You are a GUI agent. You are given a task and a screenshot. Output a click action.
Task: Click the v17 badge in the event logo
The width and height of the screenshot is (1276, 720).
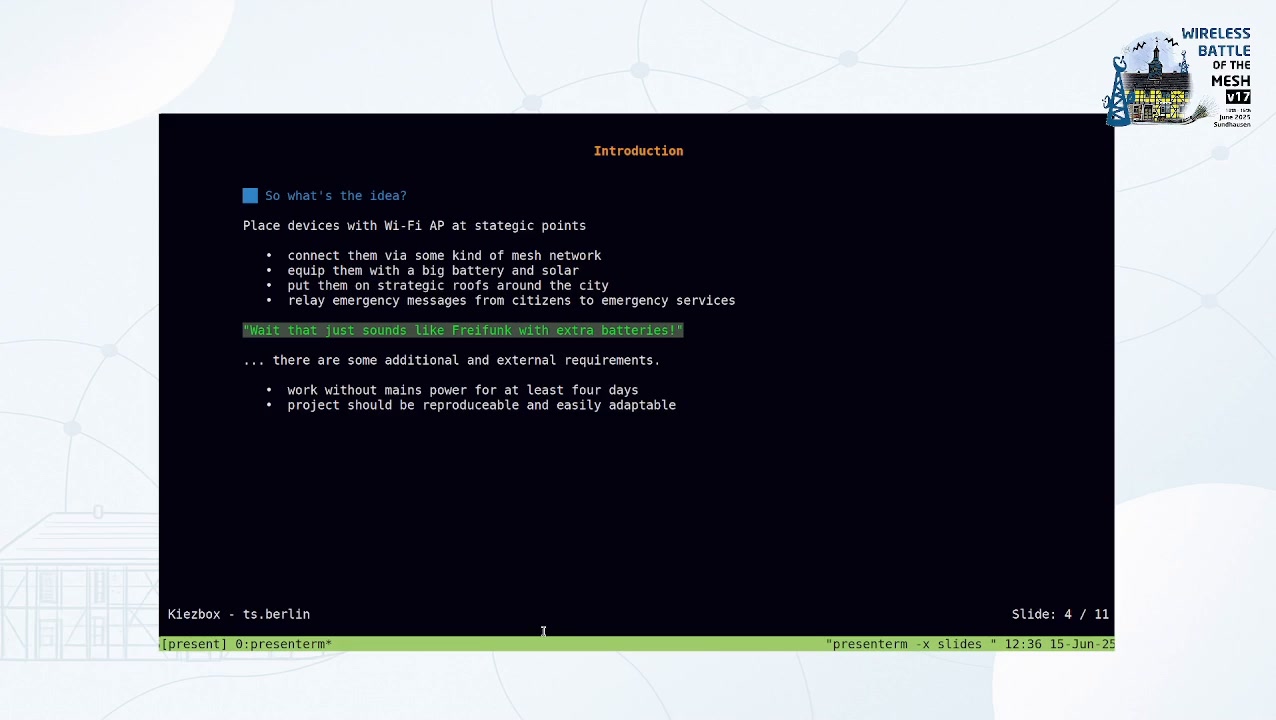point(1238,97)
